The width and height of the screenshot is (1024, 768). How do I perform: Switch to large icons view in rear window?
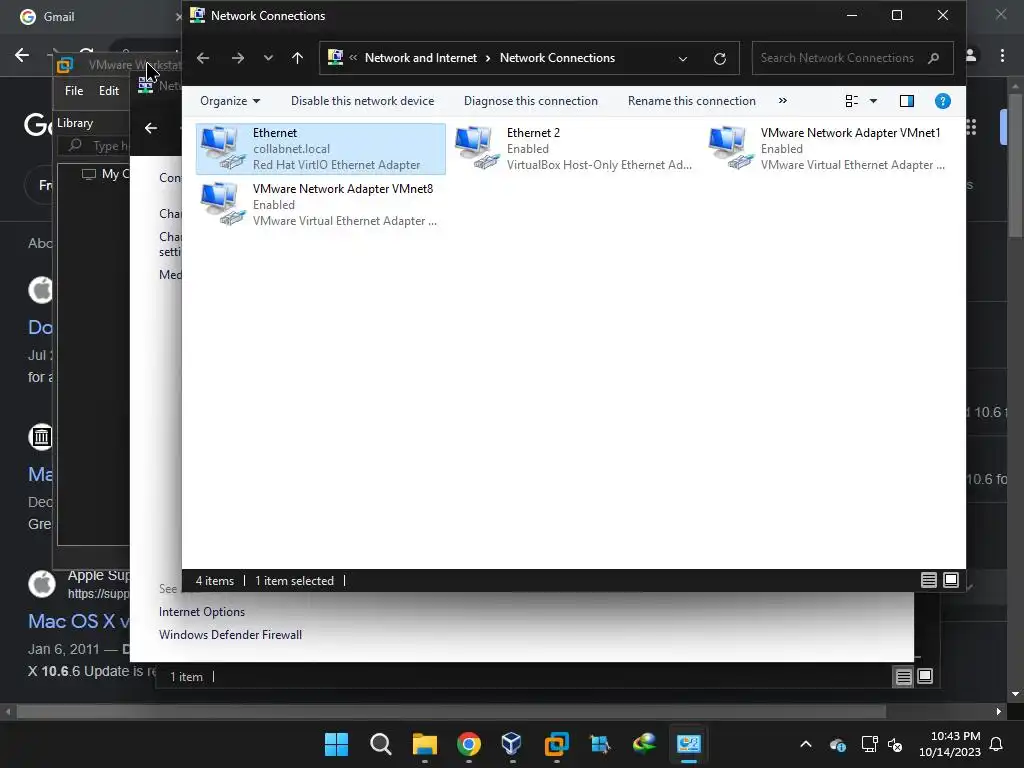[925, 677]
